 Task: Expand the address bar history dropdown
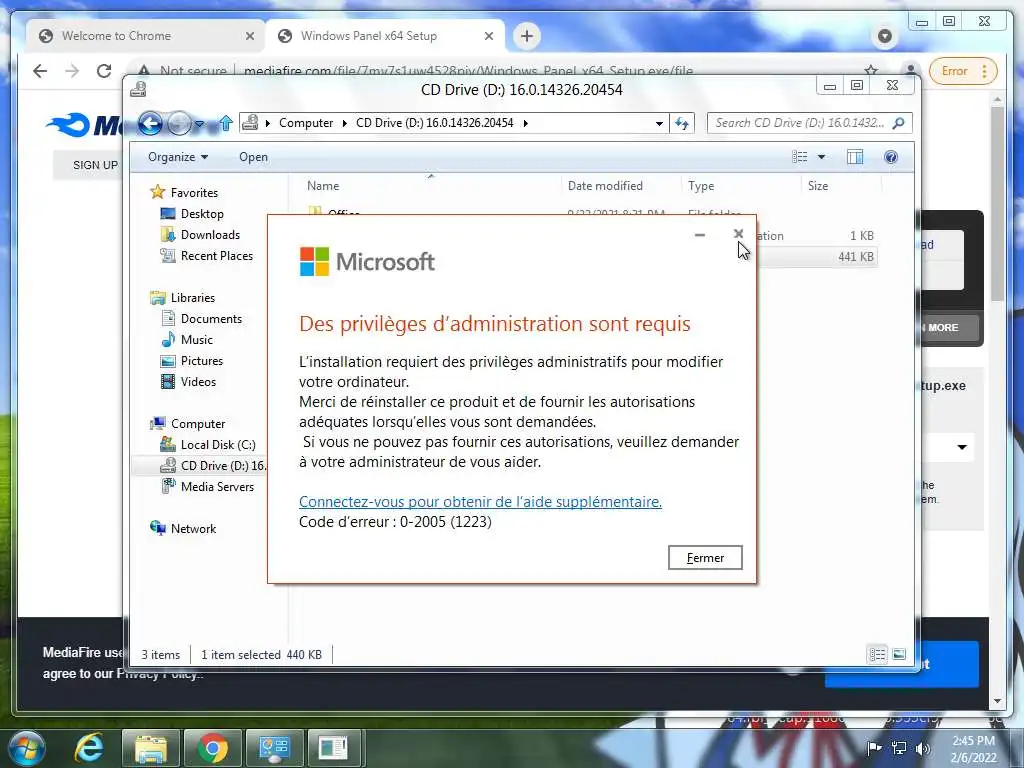point(659,123)
